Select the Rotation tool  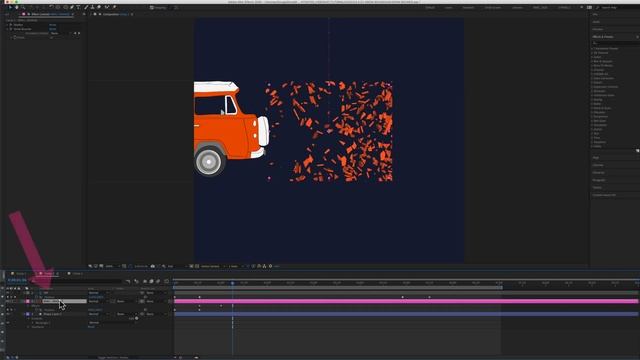click(x=51, y=7)
